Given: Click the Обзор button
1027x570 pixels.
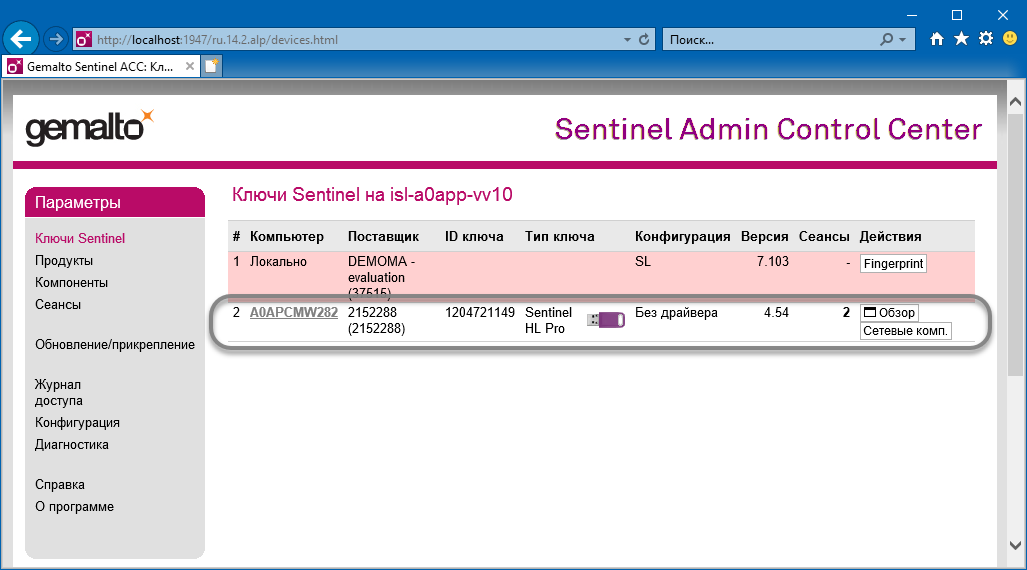Looking at the screenshot, I should click(x=889, y=313).
